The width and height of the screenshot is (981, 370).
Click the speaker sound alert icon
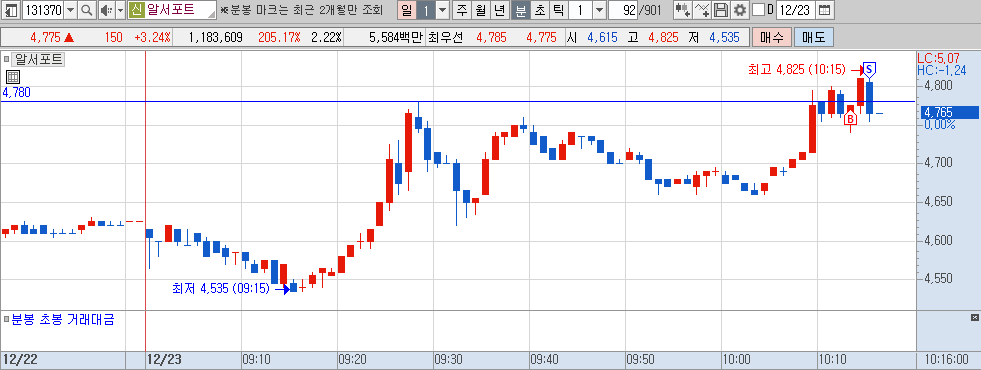tap(106, 10)
